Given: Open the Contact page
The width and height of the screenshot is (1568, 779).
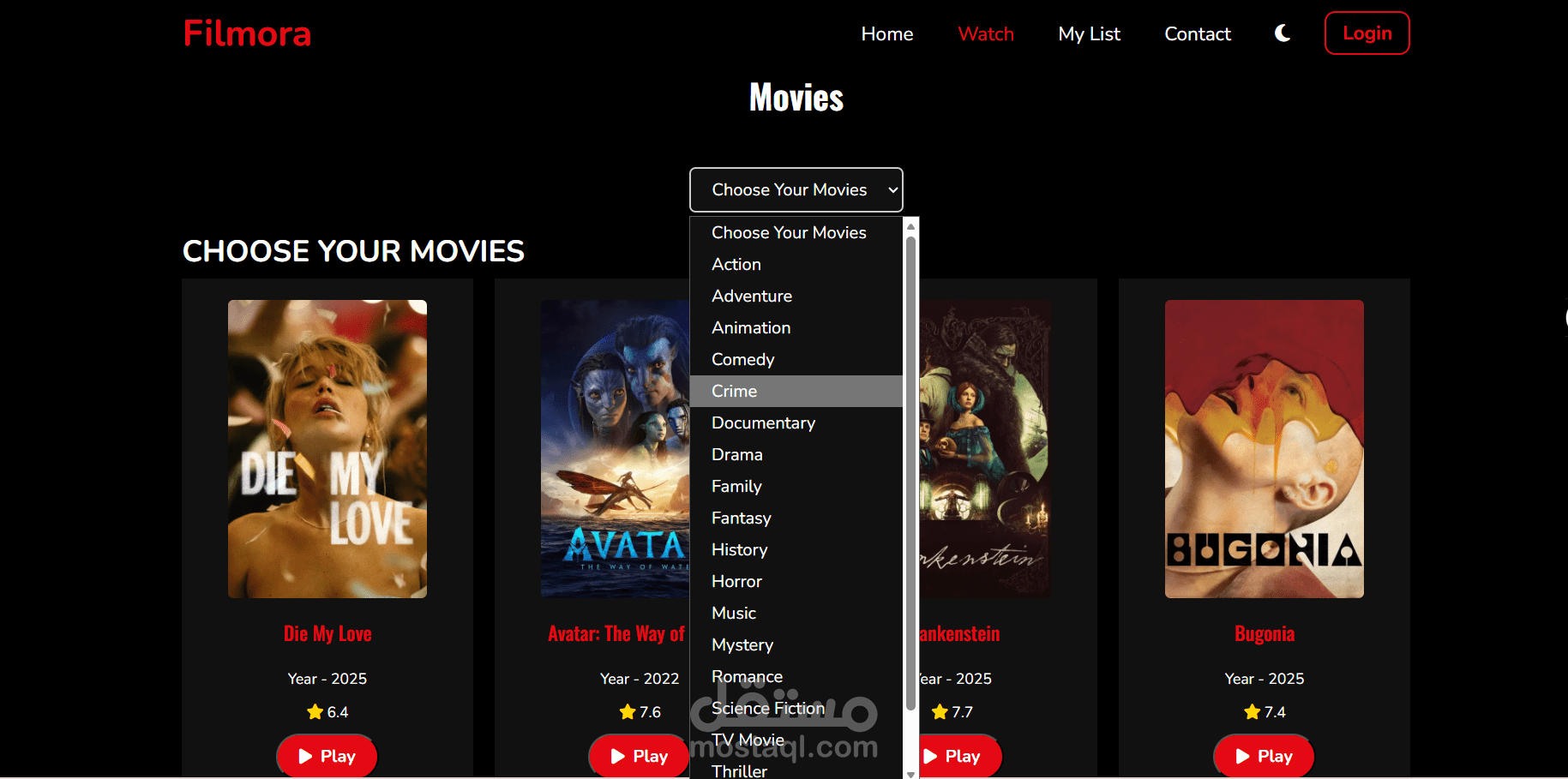Looking at the screenshot, I should point(1198,33).
